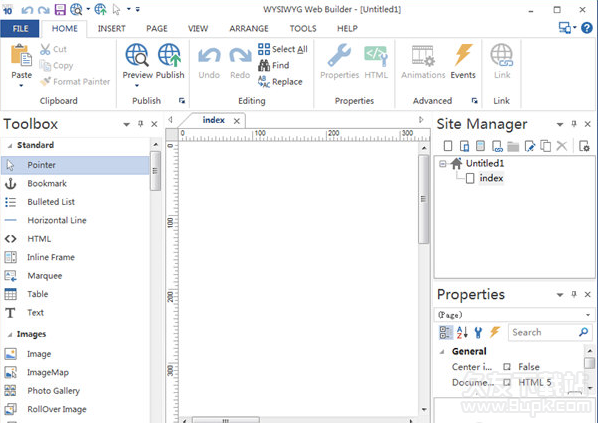Click the Paste clipboard icon
This screenshot has height=423, width=598.
21,56
